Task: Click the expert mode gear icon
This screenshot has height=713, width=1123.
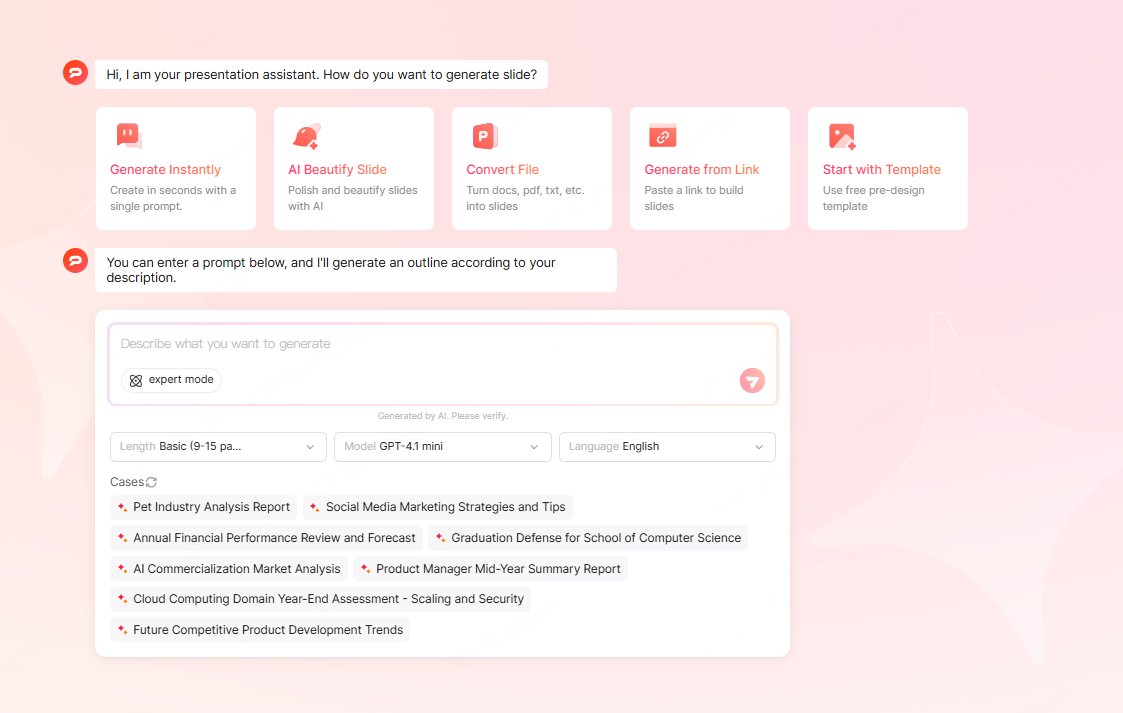Action: (137, 380)
